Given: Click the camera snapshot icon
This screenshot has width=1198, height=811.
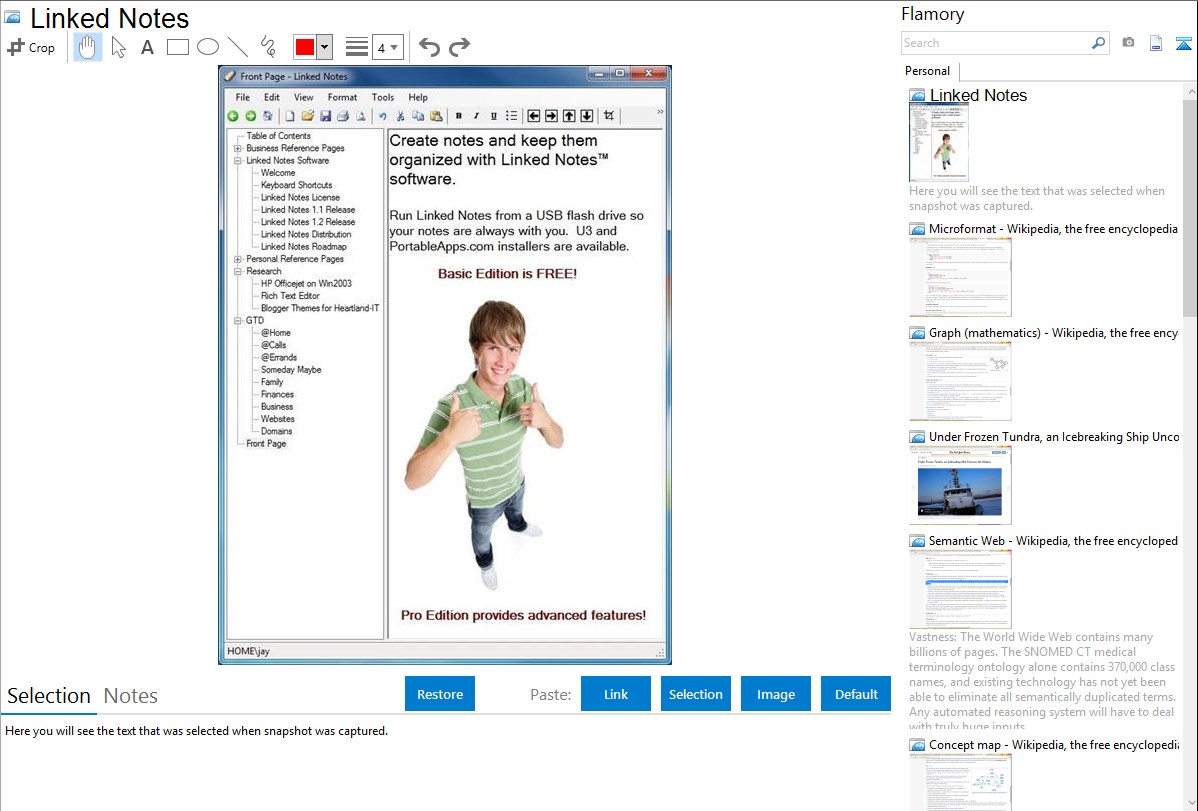Looking at the screenshot, I should click(x=1128, y=43).
